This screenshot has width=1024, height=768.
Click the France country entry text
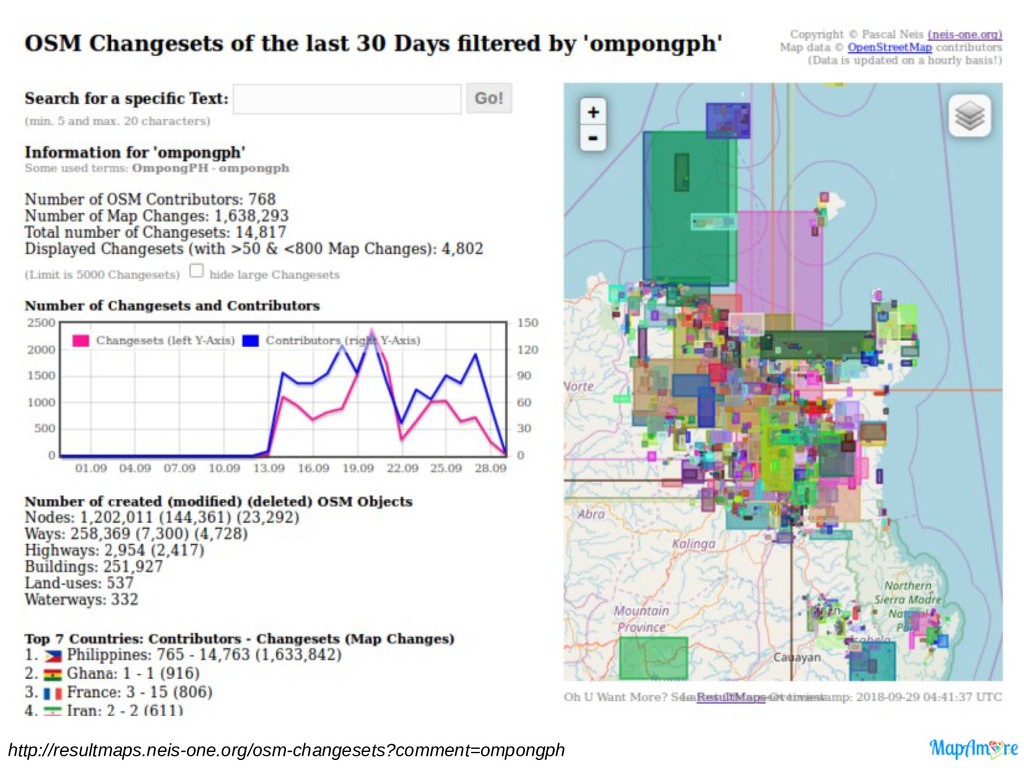tap(140, 692)
